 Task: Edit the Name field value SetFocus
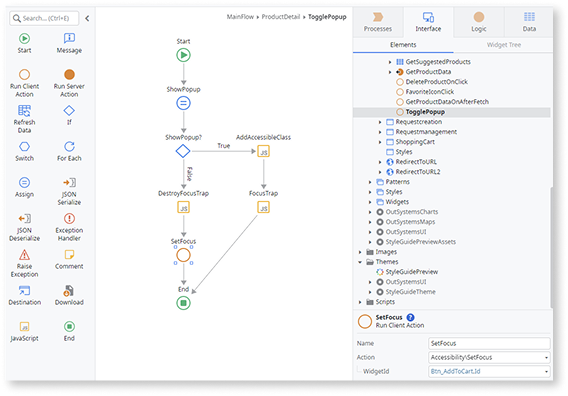(x=489, y=343)
